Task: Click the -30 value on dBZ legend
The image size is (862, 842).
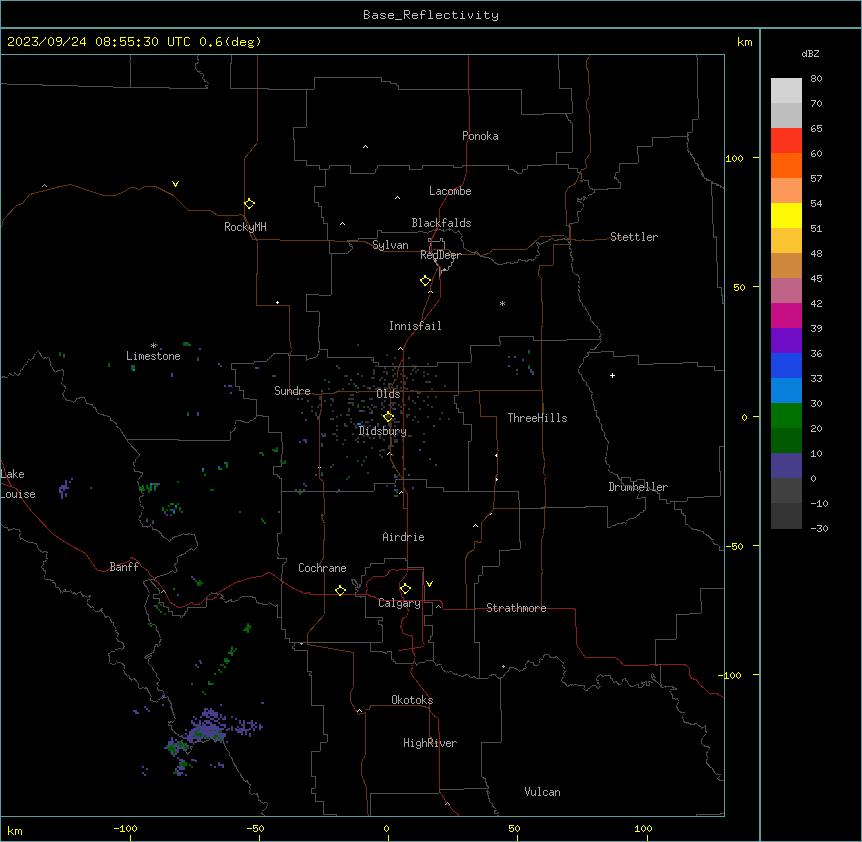Action: pos(819,528)
